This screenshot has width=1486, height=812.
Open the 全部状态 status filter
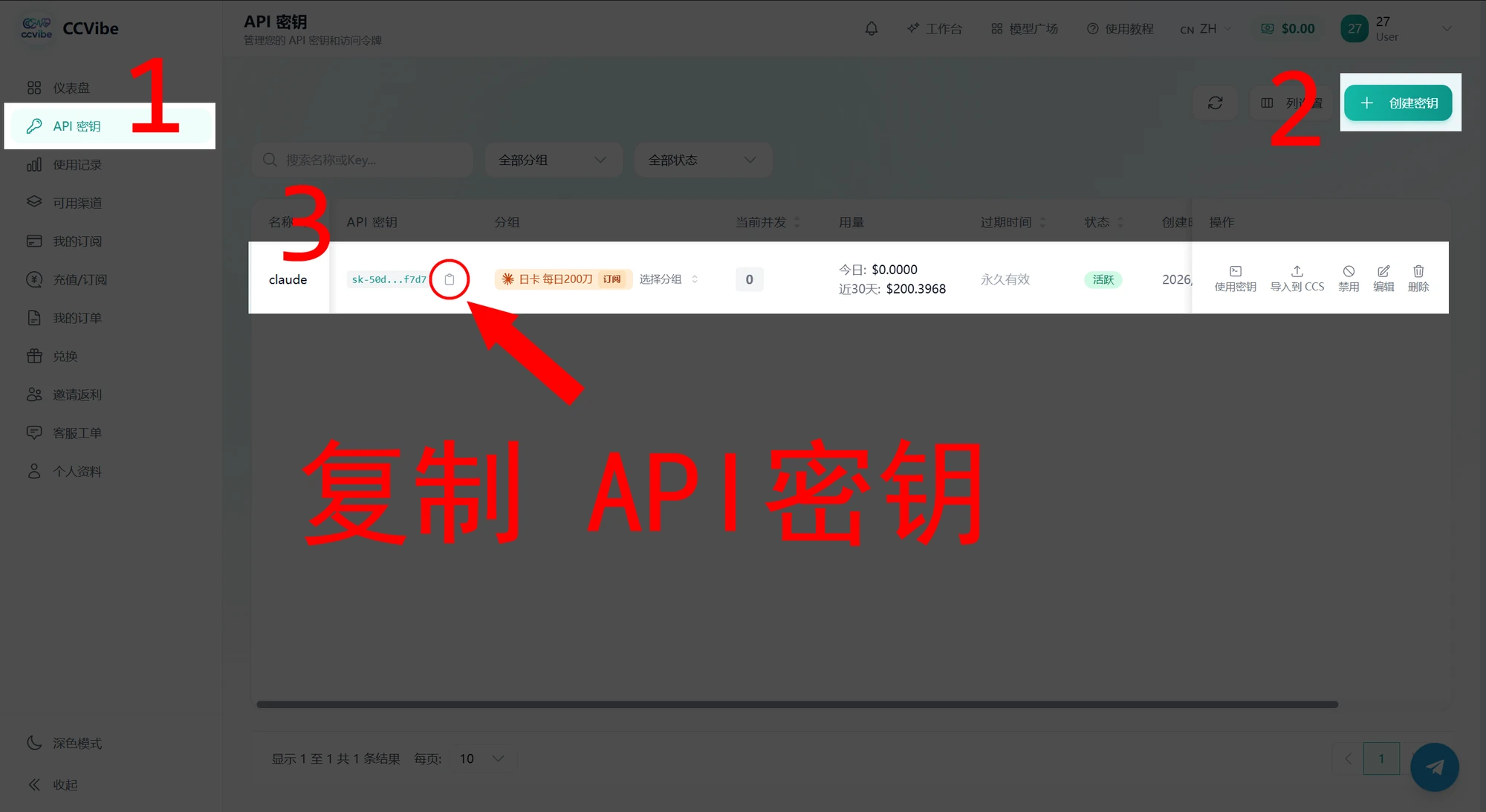tap(703, 160)
